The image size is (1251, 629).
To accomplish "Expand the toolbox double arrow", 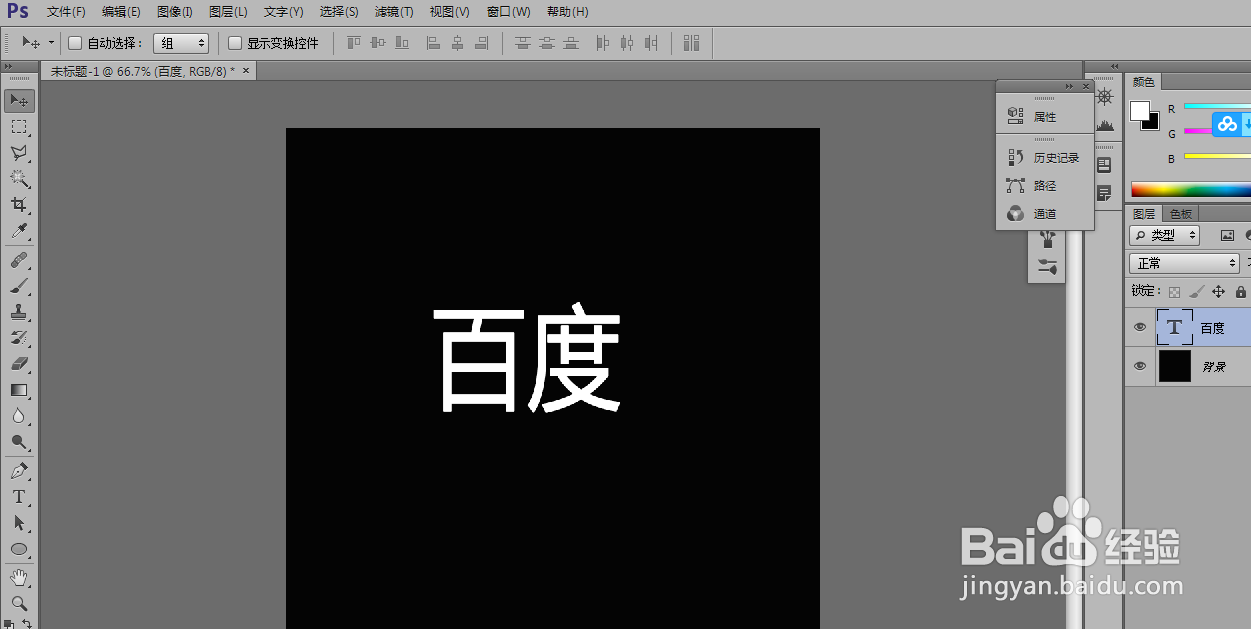I will pyautogui.click(x=9, y=67).
